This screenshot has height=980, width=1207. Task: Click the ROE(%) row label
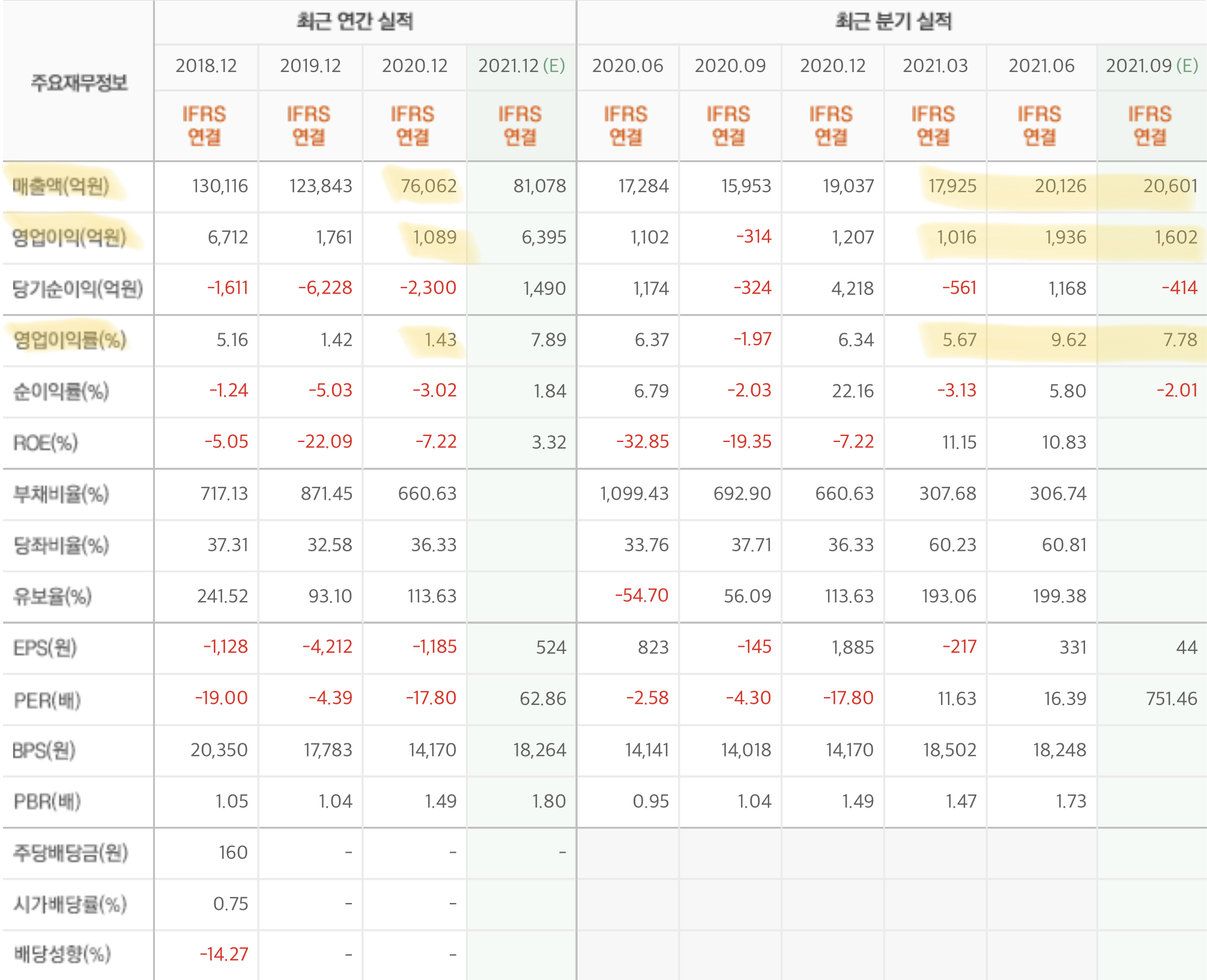(x=46, y=443)
